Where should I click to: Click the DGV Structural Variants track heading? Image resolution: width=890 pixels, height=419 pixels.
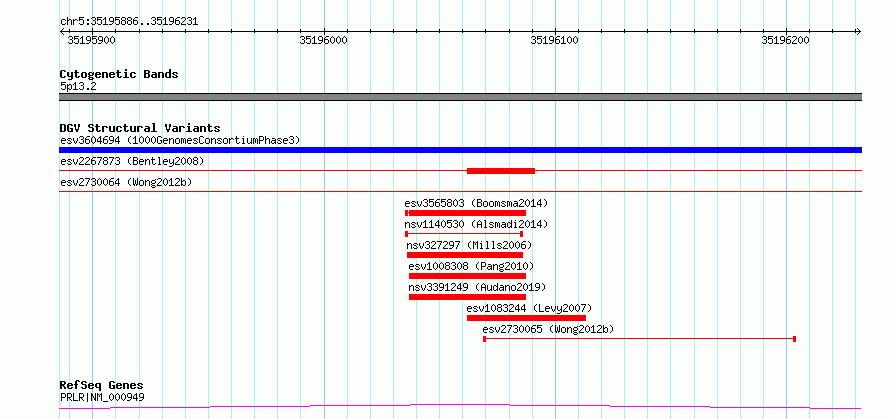pos(140,128)
